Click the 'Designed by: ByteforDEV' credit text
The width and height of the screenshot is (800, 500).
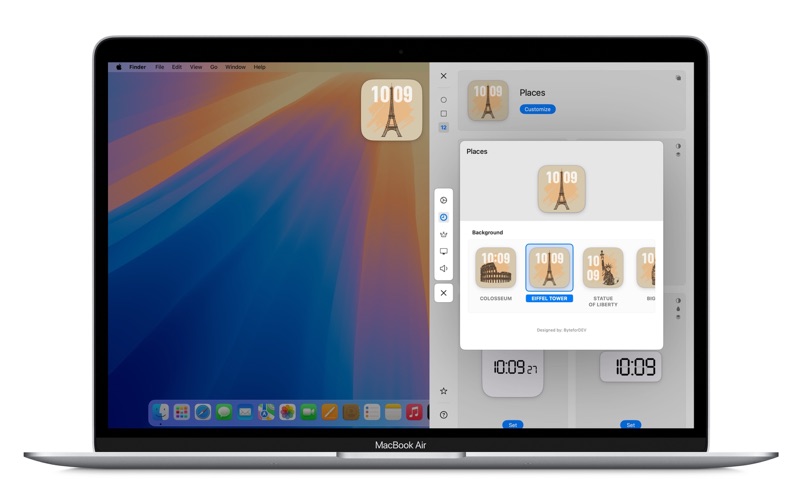coord(561,330)
